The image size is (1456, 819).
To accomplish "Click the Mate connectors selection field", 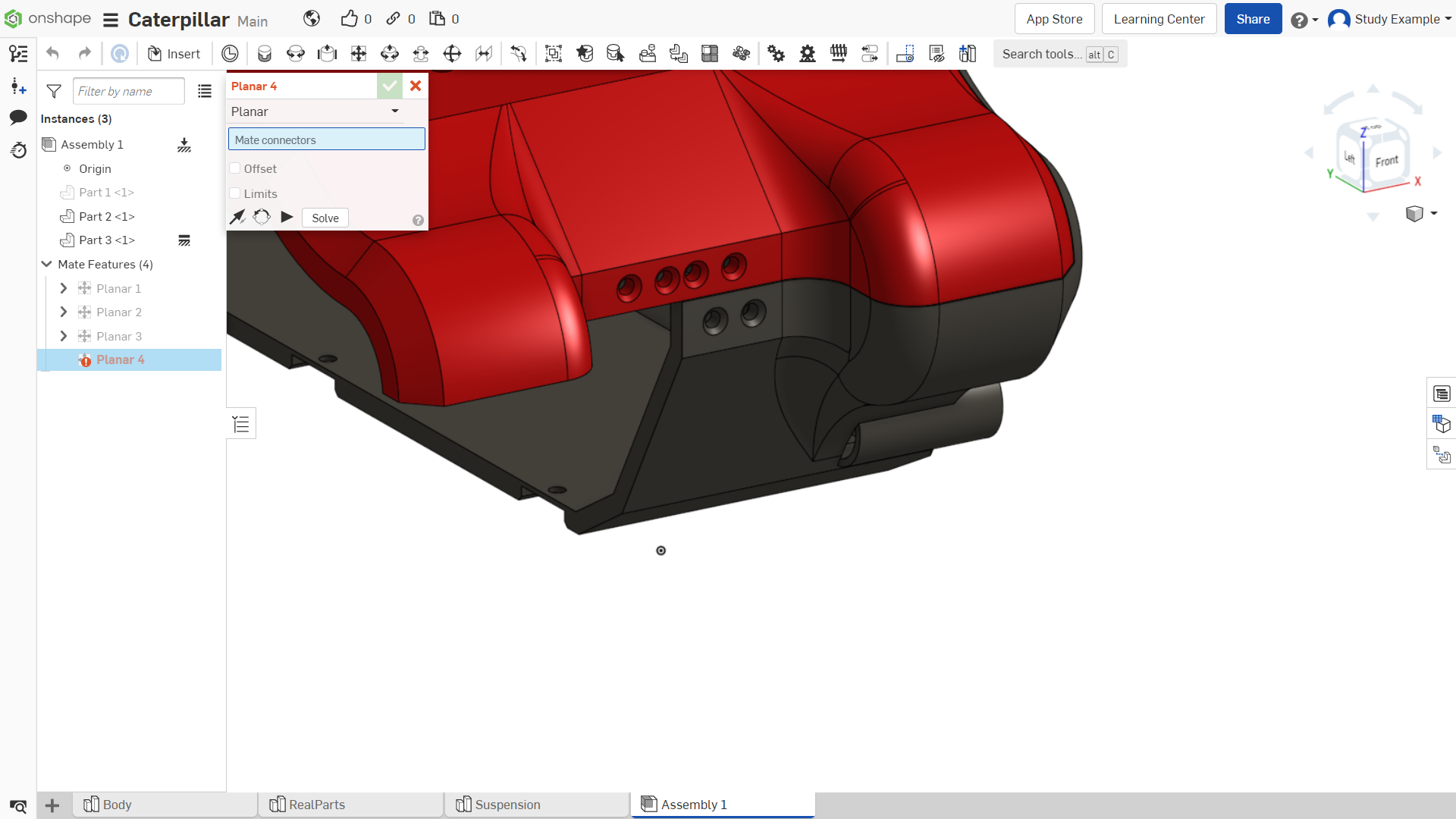I will pyautogui.click(x=327, y=140).
